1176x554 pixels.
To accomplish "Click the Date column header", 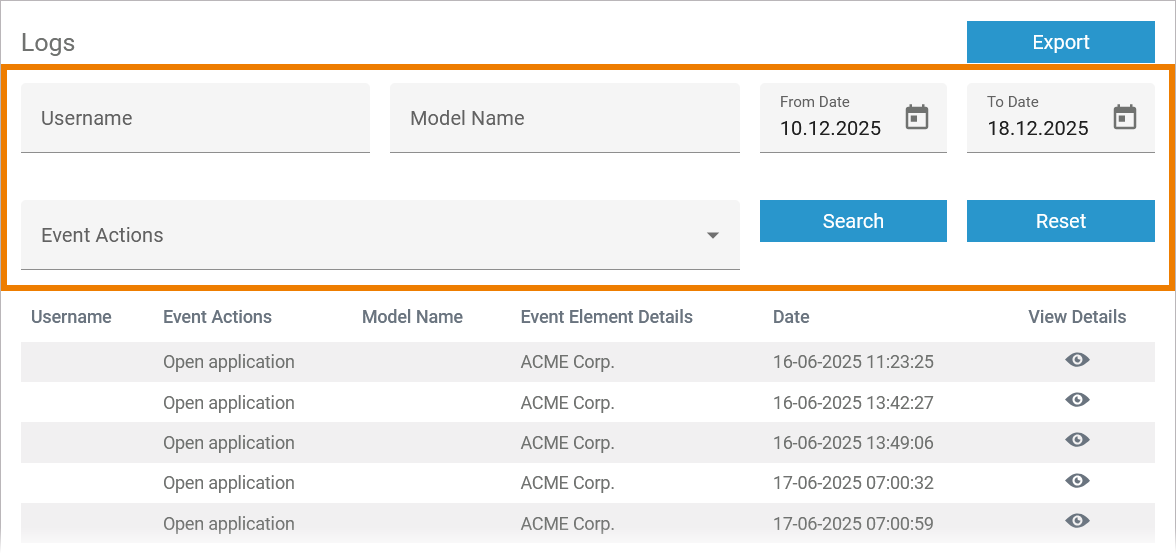I will click(x=791, y=317).
